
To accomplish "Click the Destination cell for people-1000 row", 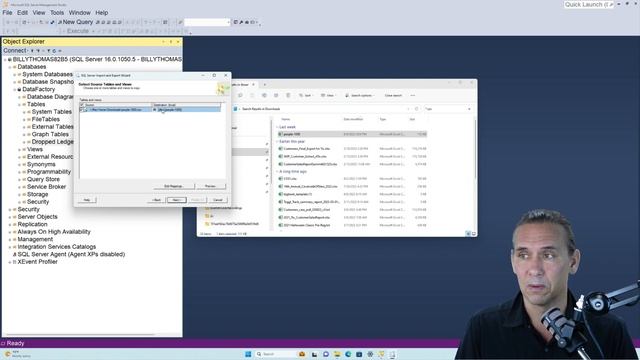I will (x=186, y=109).
